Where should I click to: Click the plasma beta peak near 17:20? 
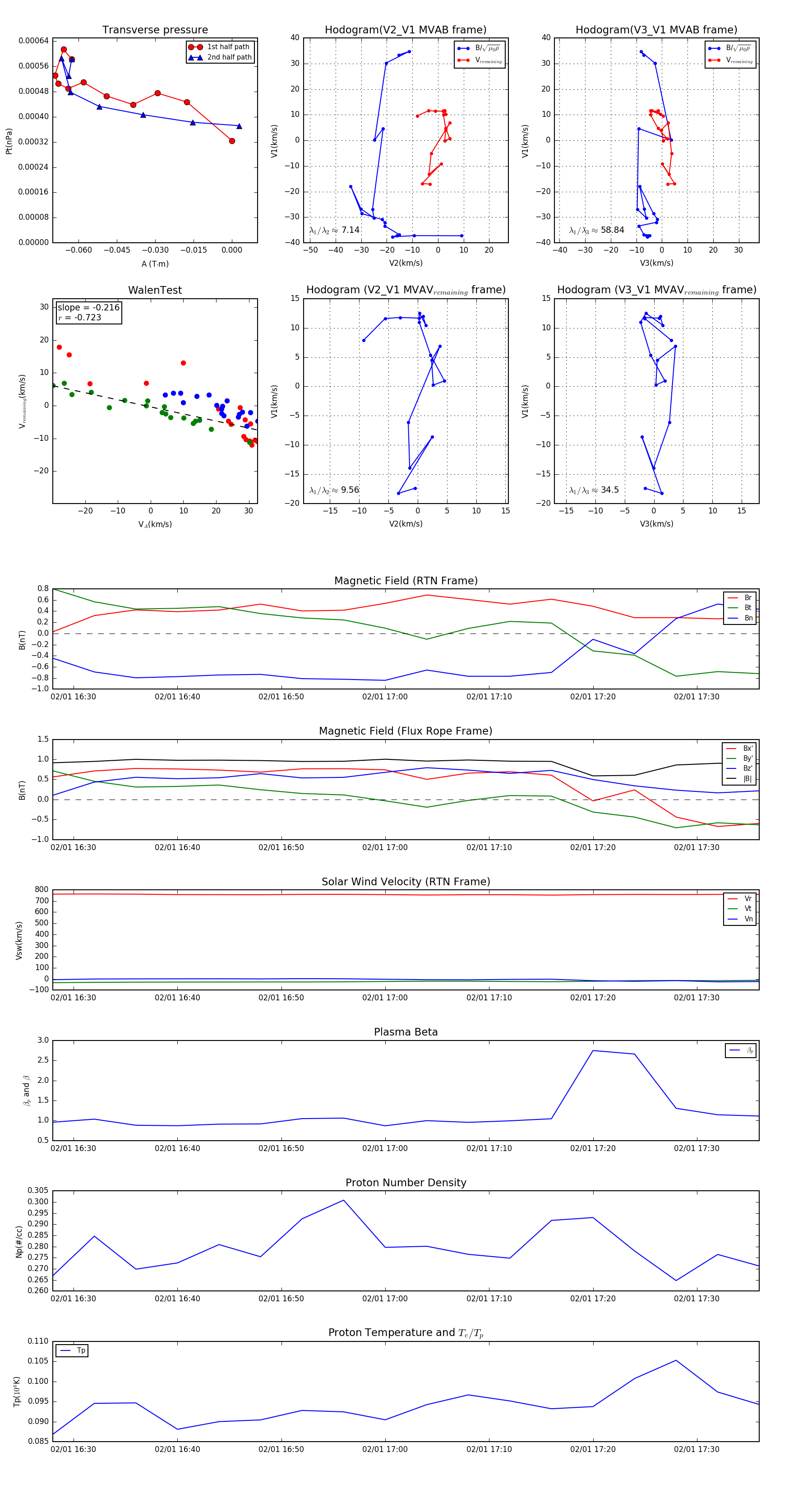click(593, 1051)
